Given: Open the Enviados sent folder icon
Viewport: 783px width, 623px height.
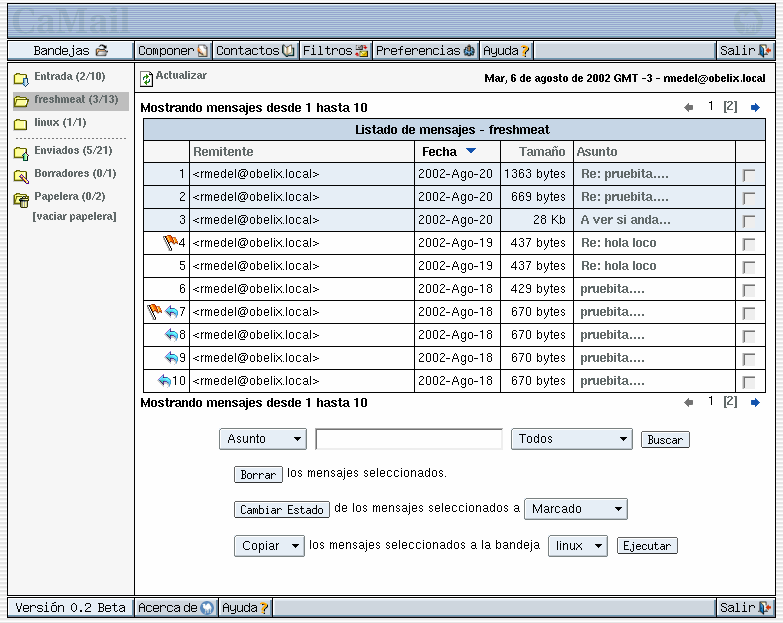Looking at the screenshot, I should point(20,152).
